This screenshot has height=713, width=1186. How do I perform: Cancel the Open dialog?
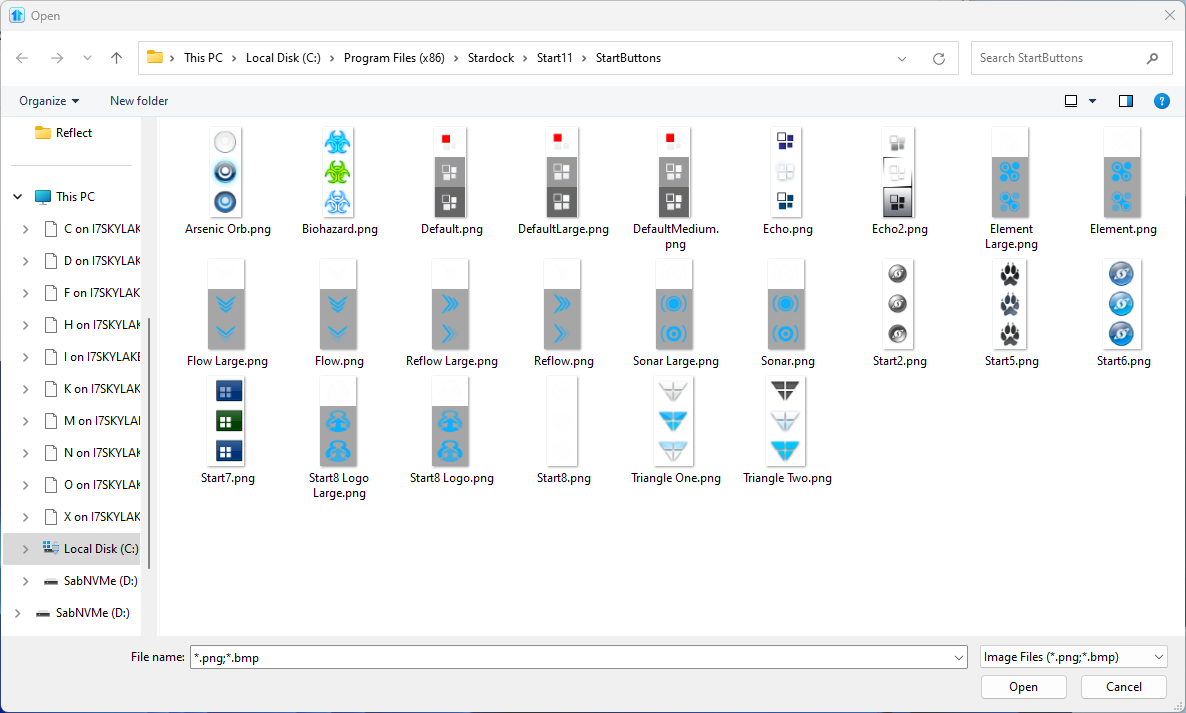tap(1123, 687)
